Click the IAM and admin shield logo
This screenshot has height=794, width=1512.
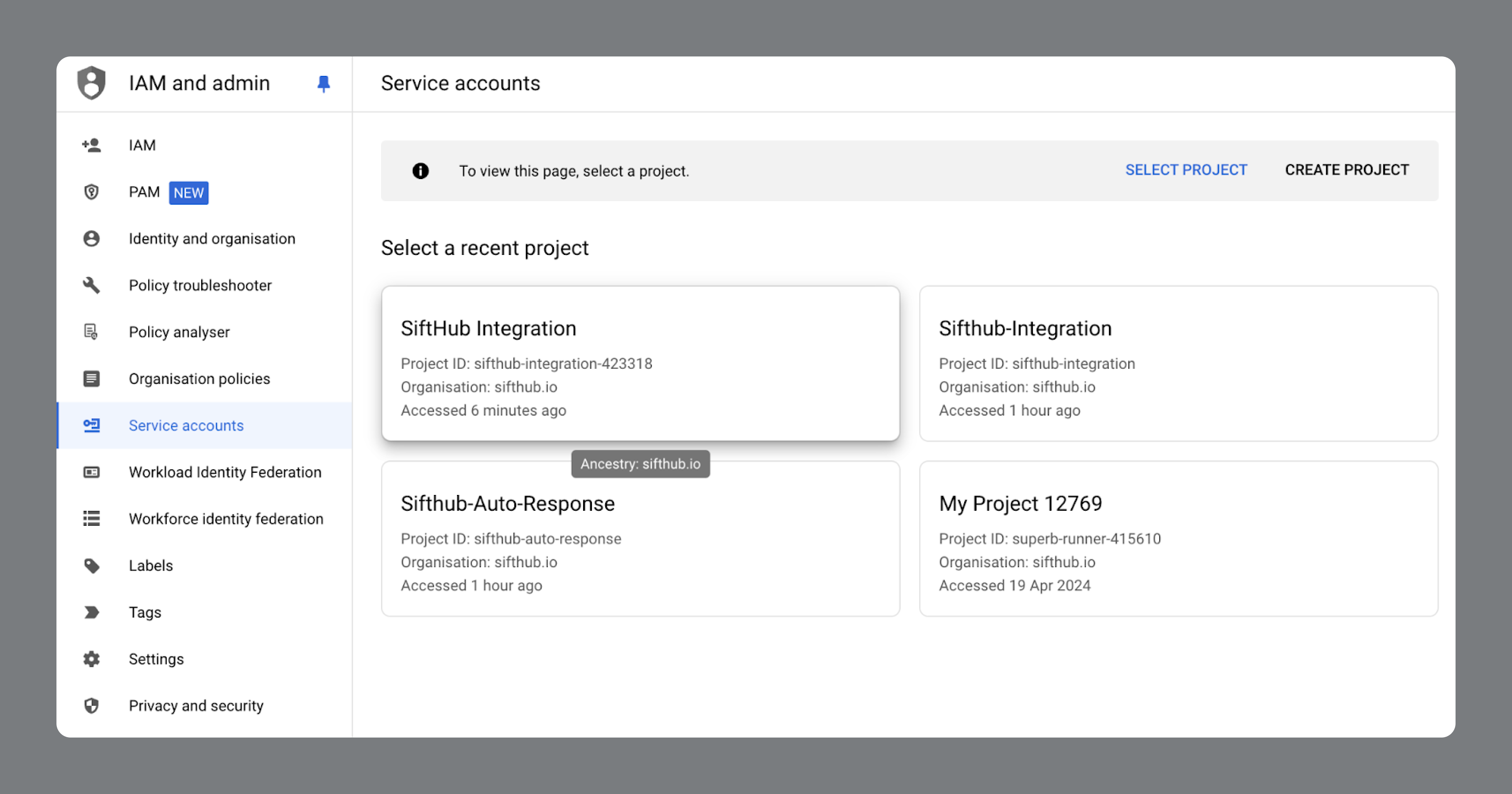point(92,83)
